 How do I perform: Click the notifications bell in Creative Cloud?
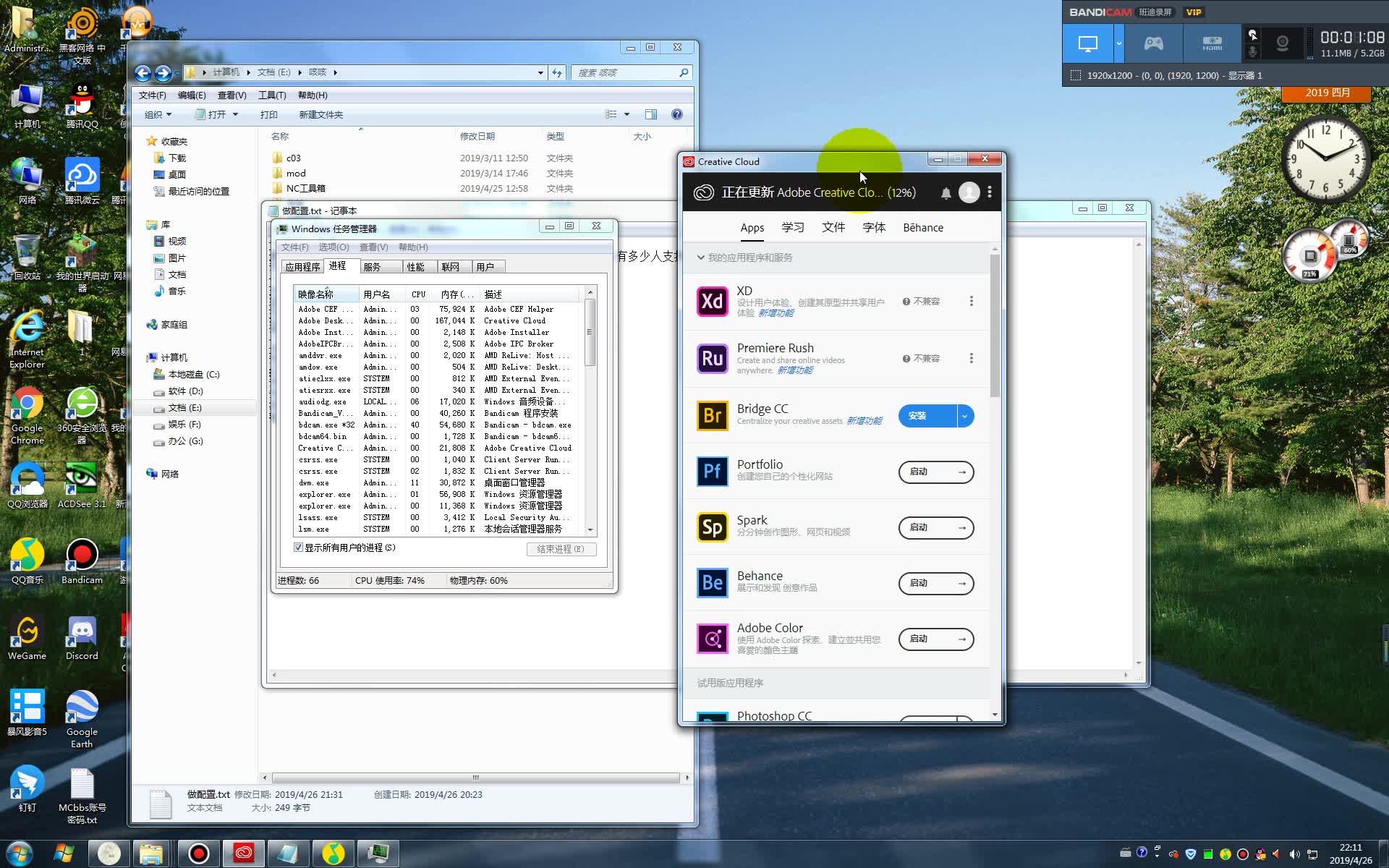click(x=946, y=193)
